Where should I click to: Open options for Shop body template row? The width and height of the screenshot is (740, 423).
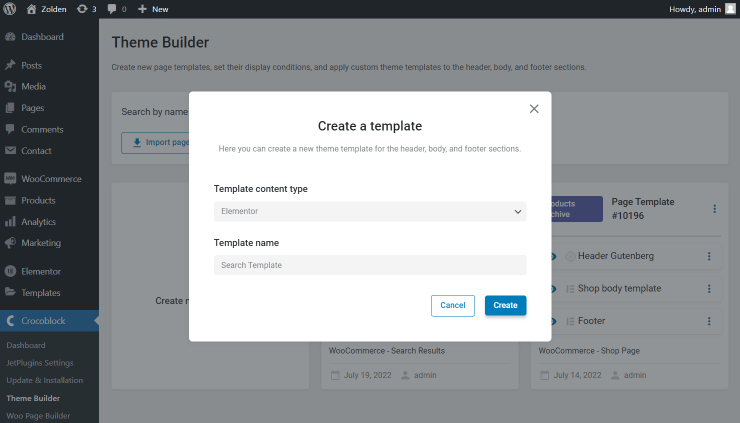[x=709, y=288]
